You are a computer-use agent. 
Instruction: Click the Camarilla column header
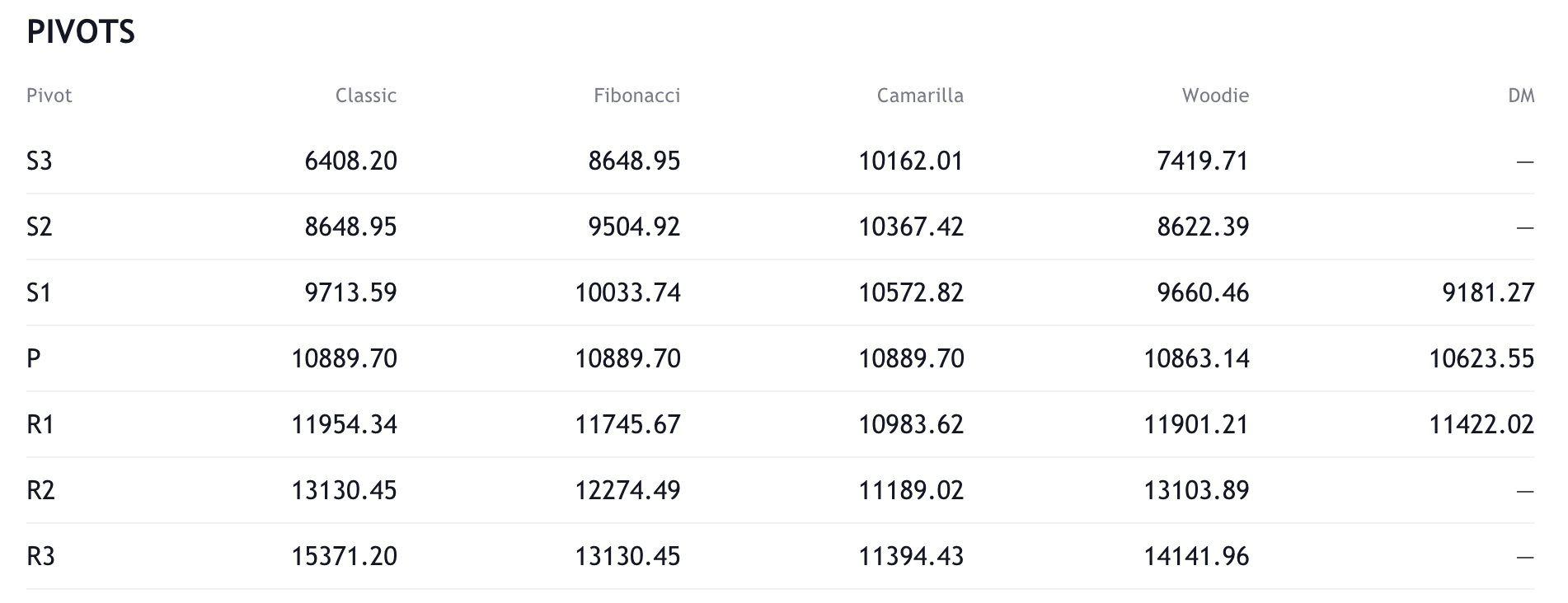pyautogui.click(x=920, y=96)
